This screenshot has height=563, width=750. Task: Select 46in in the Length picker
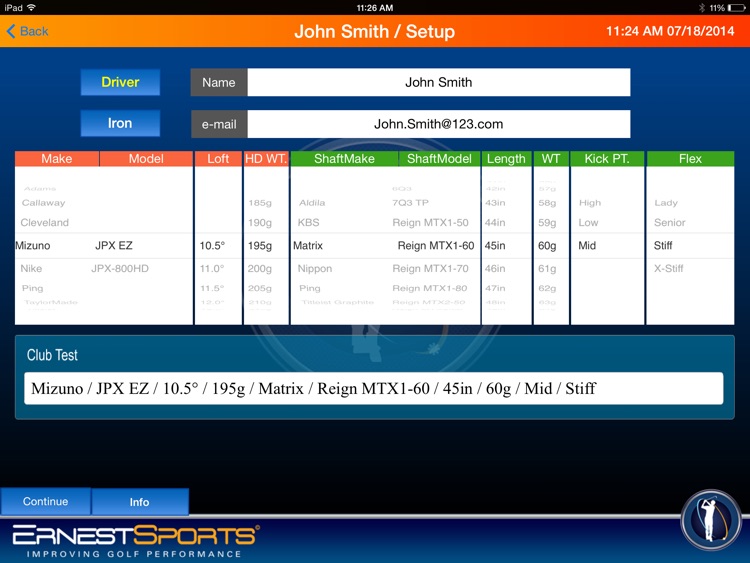tap(495, 268)
